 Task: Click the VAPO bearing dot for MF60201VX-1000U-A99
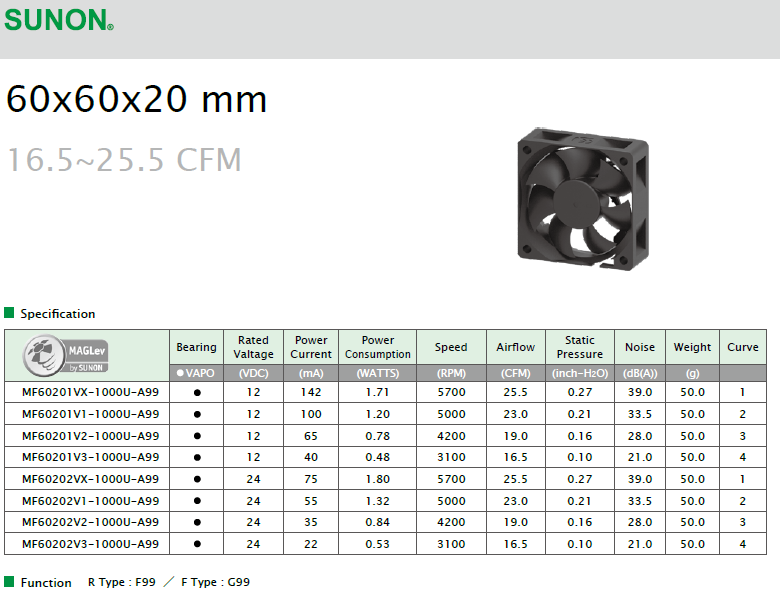point(197,393)
